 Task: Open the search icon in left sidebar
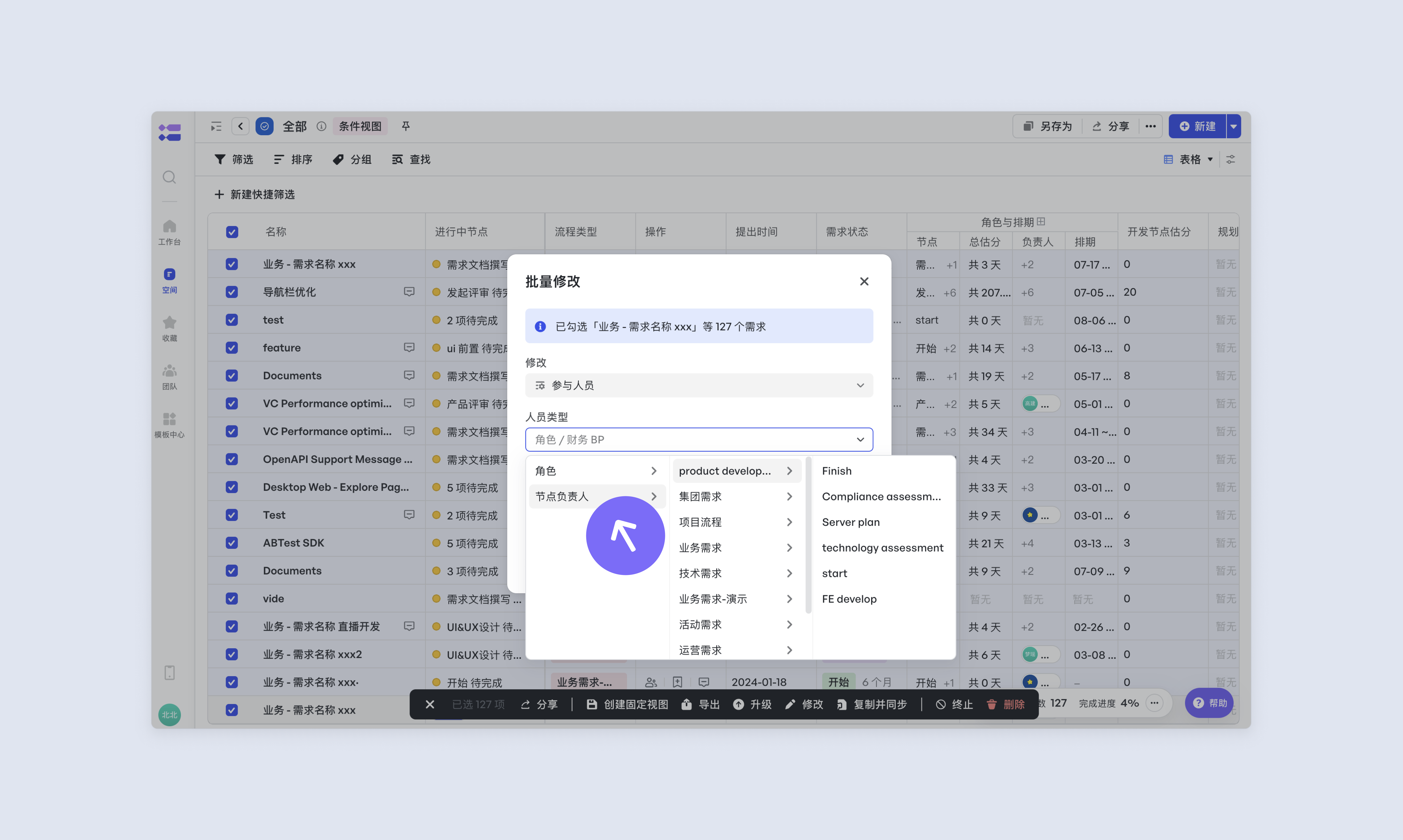(x=169, y=177)
